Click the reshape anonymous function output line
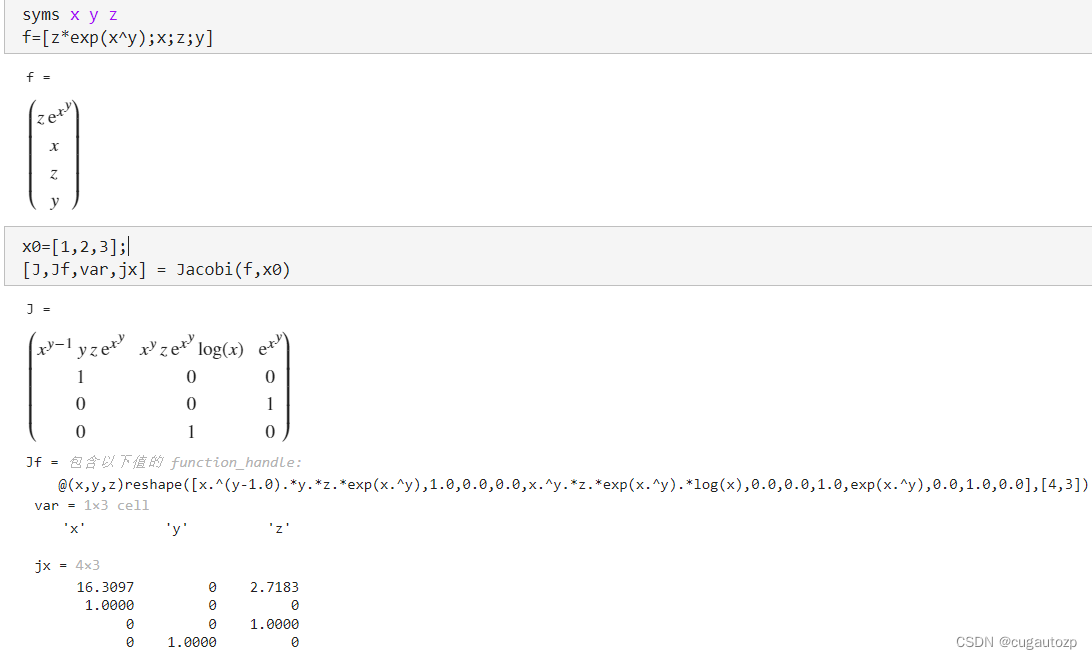Image resolution: width=1092 pixels, height=659 pixels. (x=572, y=485)
